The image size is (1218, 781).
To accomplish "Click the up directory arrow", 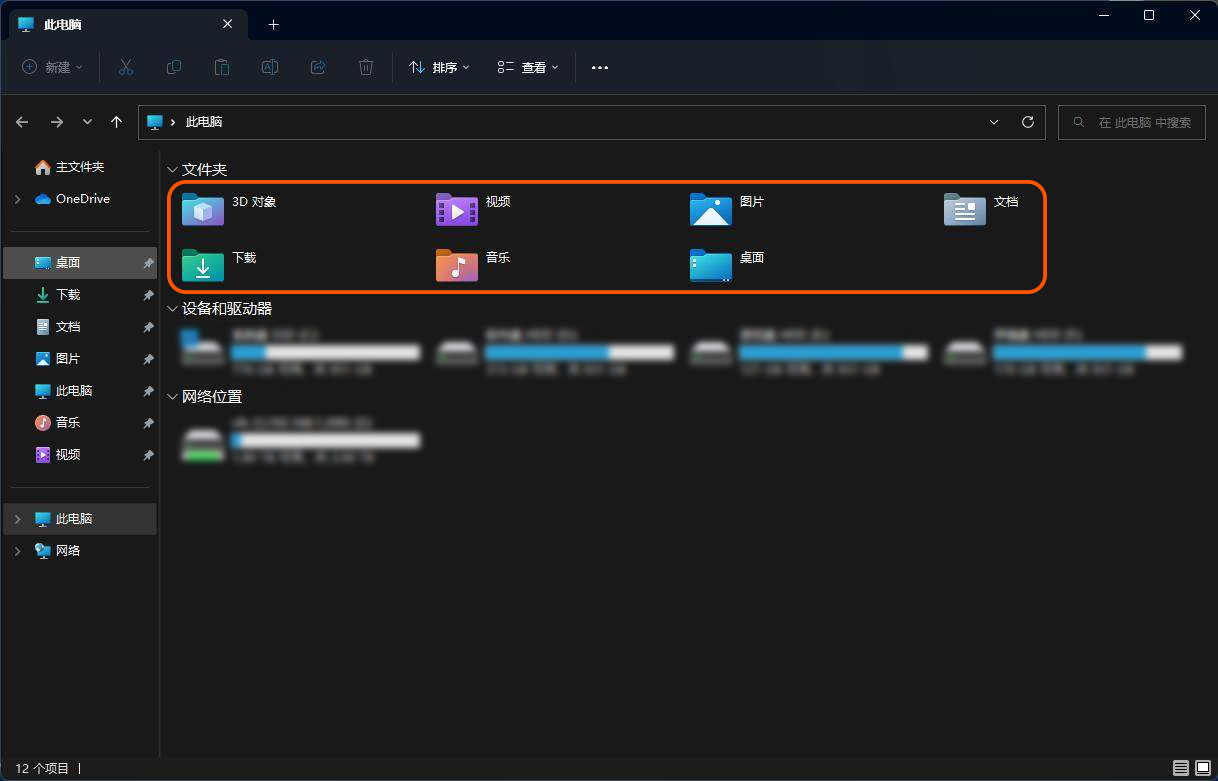I will coord(117,122).
